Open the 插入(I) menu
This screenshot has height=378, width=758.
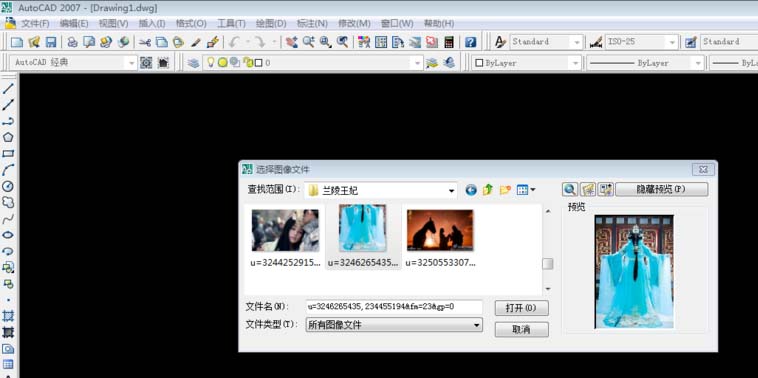[x=152, y=23]
